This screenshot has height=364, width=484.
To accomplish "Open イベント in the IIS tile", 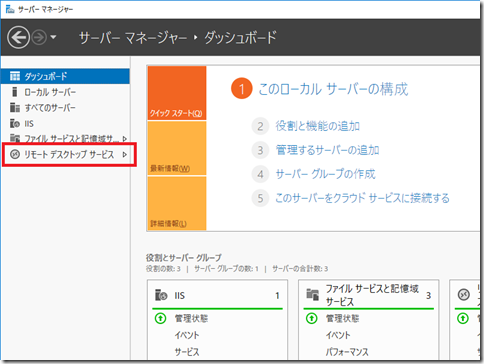I will point(187,335).
